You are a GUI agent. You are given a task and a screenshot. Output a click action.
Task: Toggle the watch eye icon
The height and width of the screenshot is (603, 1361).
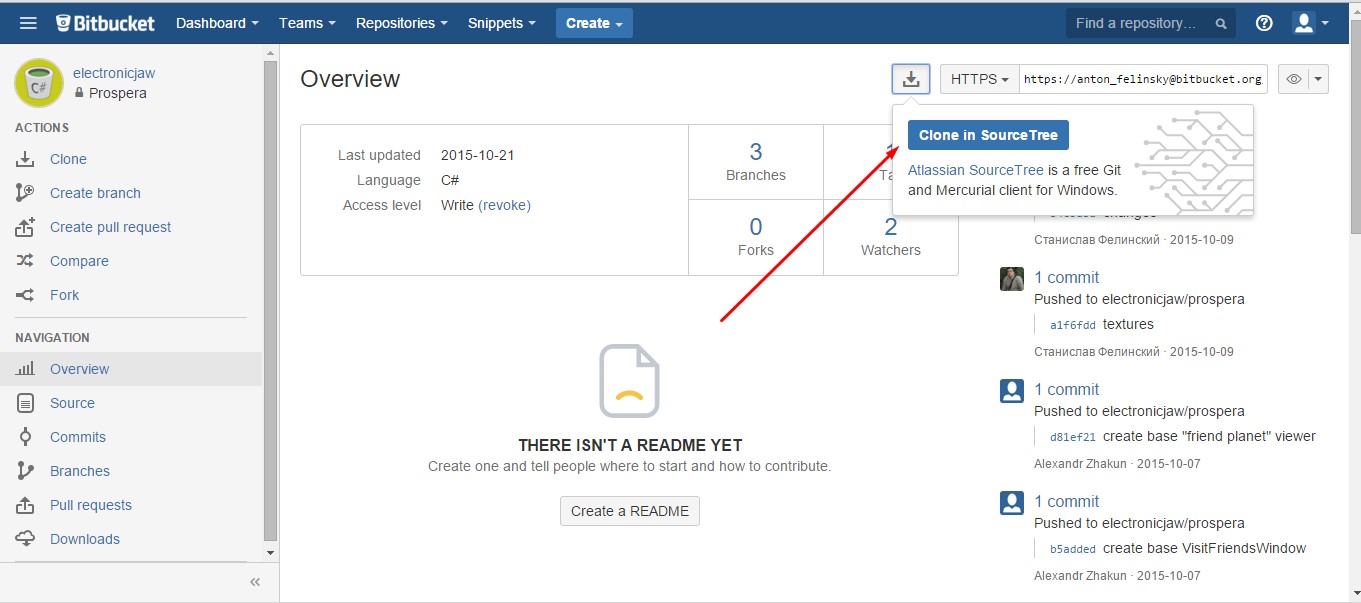coord(1294,79)
